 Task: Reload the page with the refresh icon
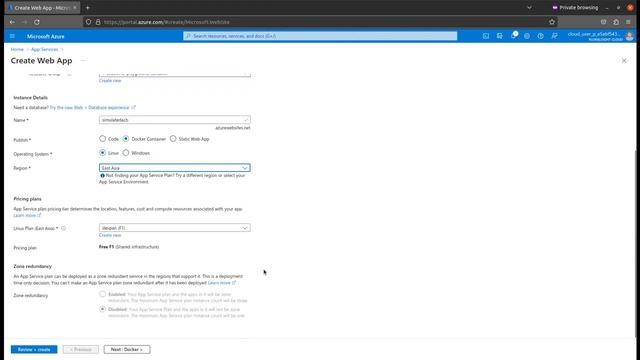pyautogui.click(x=37, y=22)
